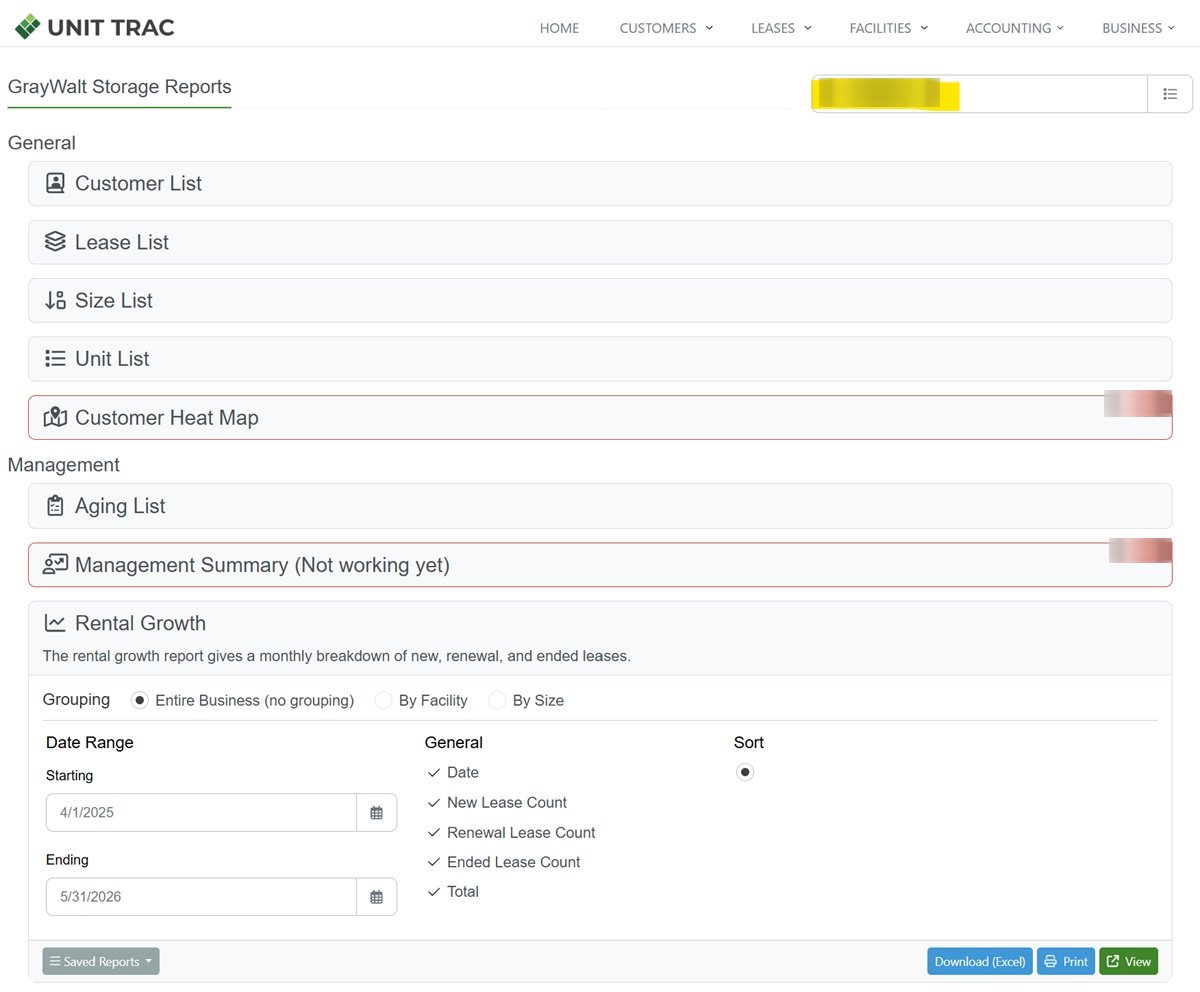Click the Aging List clipboard icon
This screenshot has width=1200, height=992.
click(x=56, y=506)
